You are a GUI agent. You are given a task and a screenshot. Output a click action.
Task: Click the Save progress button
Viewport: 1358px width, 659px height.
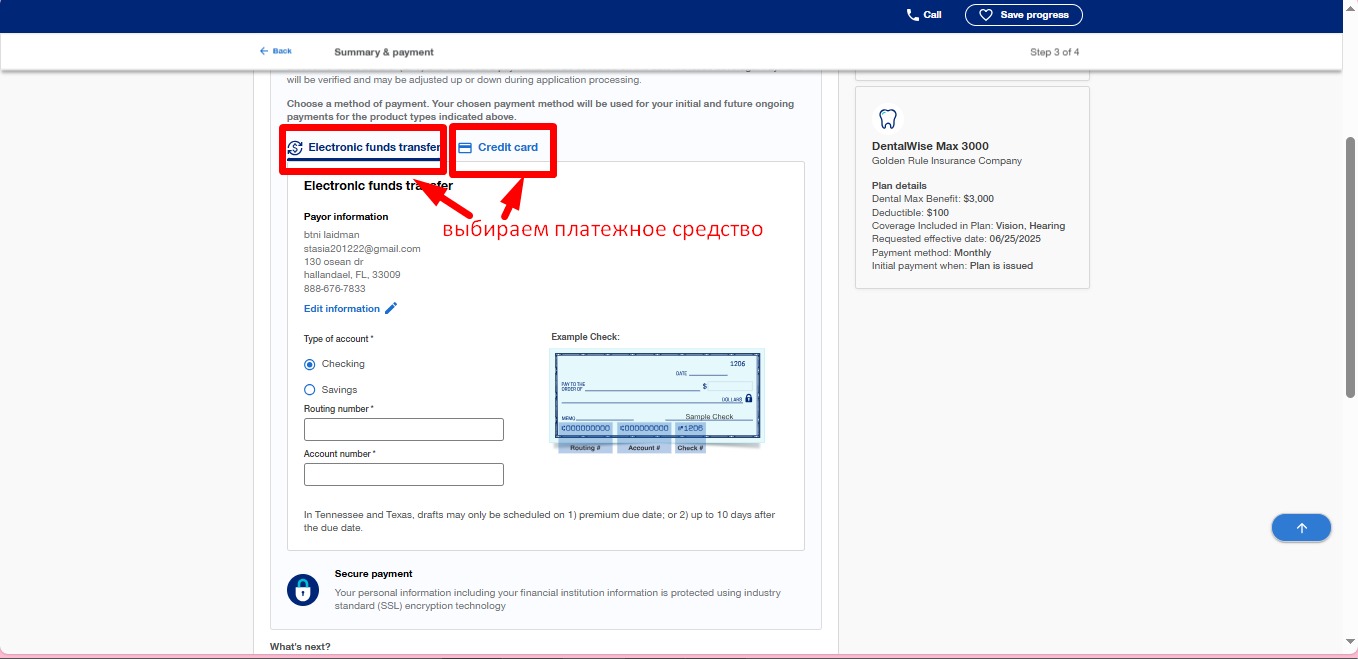click(1023, 14)
